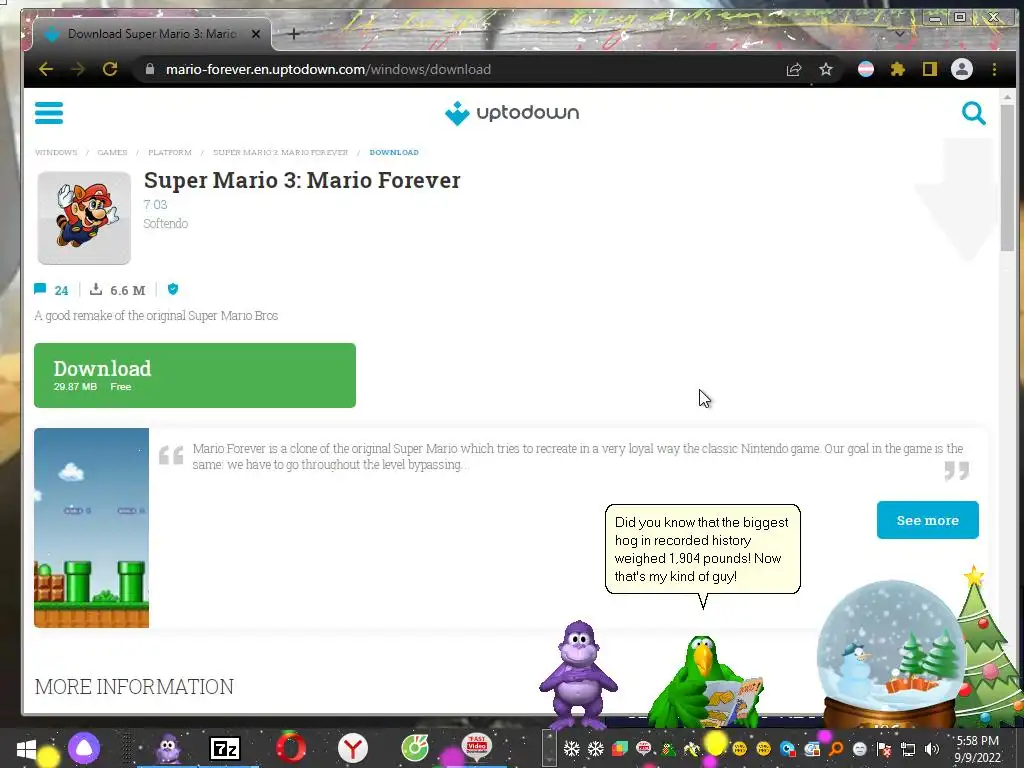This screenshot has height=768, width=1024.
Task: Click the Bonzi purple gorilla character
Action: pyautogui.click(x=578, y=675)
